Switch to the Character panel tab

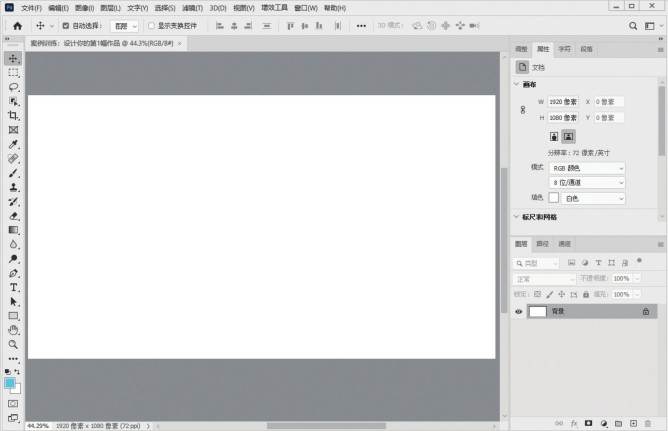[x=564, y=49]
